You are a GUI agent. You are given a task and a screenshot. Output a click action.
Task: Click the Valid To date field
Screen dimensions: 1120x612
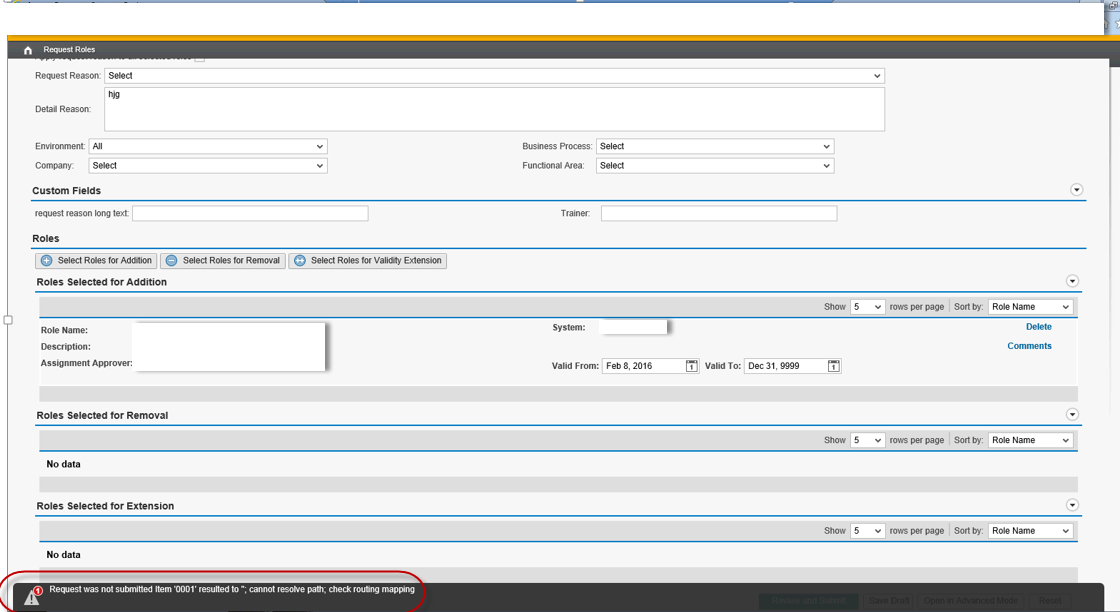coord(785,366)
